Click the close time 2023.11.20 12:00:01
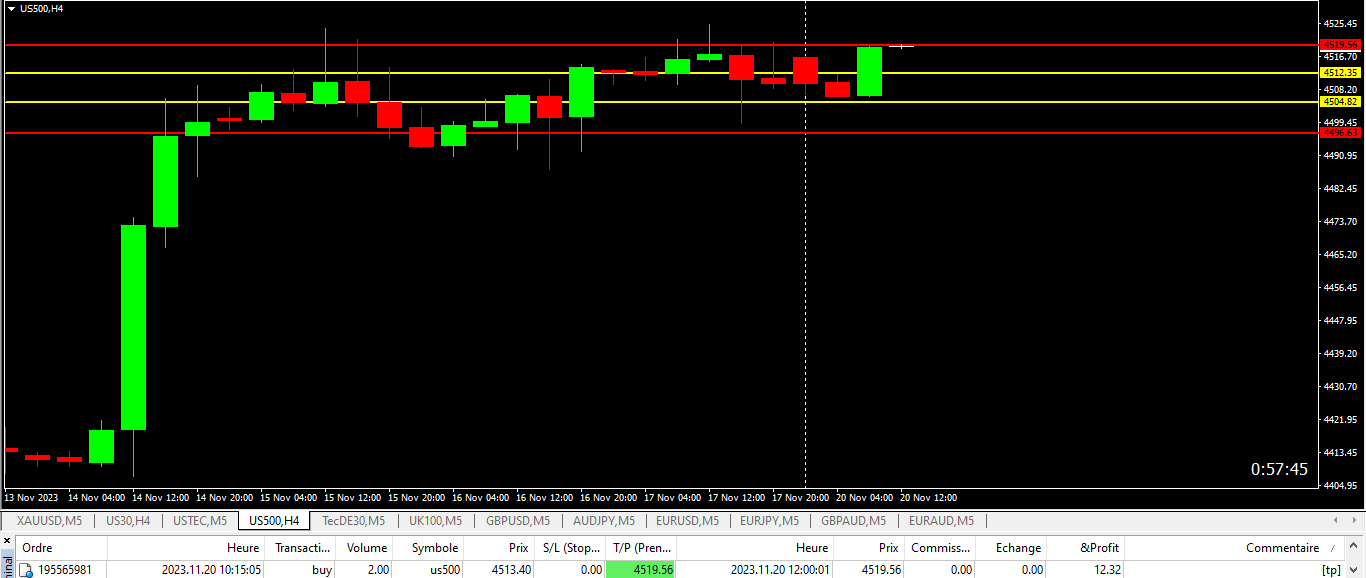 (x=780, y=570)
